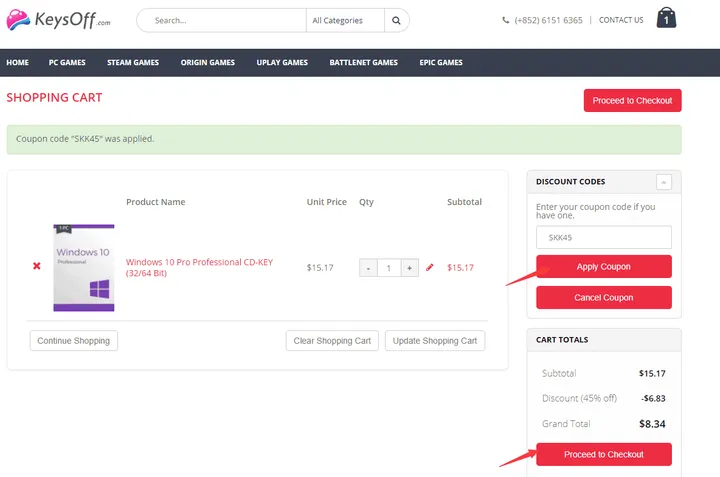This screenshot has width=720, height=477.
Task: Click the Cancel Coupon button
Action: click(x=604, y=298)
